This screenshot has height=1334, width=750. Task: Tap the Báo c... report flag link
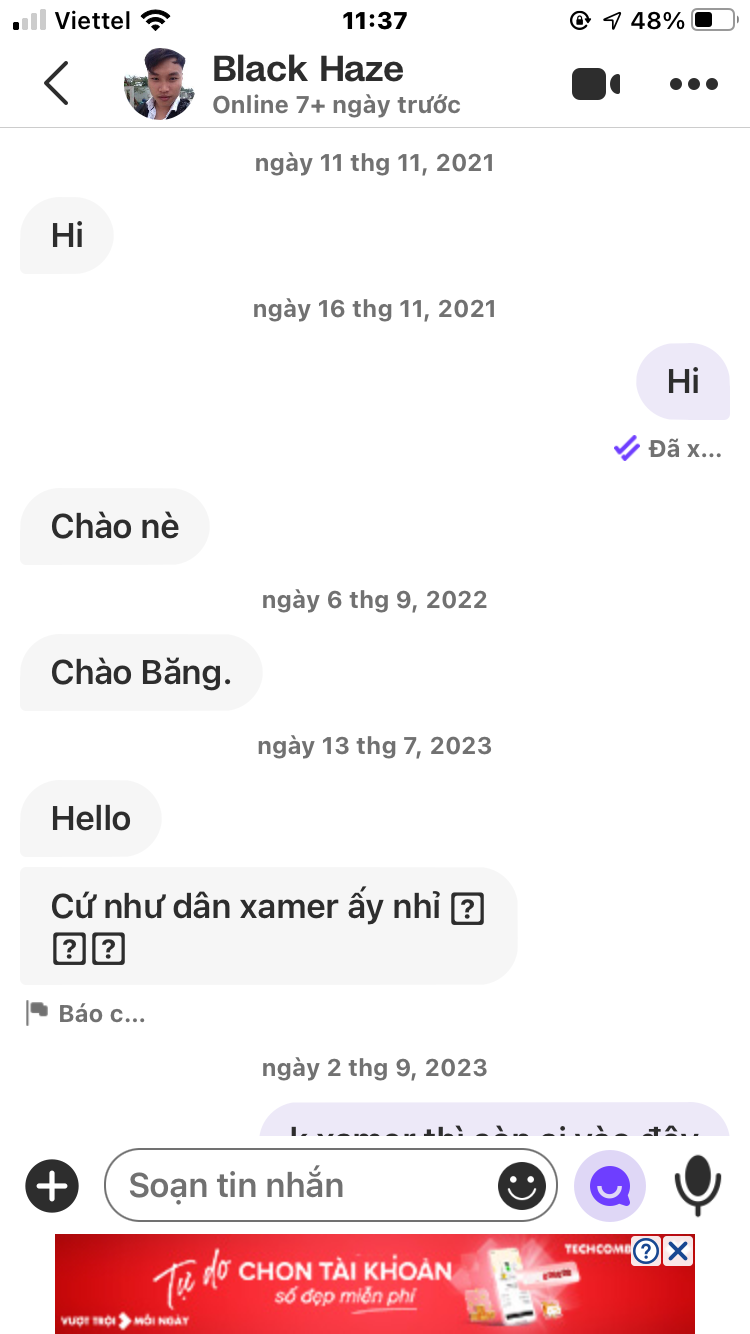coord(86,1013)
